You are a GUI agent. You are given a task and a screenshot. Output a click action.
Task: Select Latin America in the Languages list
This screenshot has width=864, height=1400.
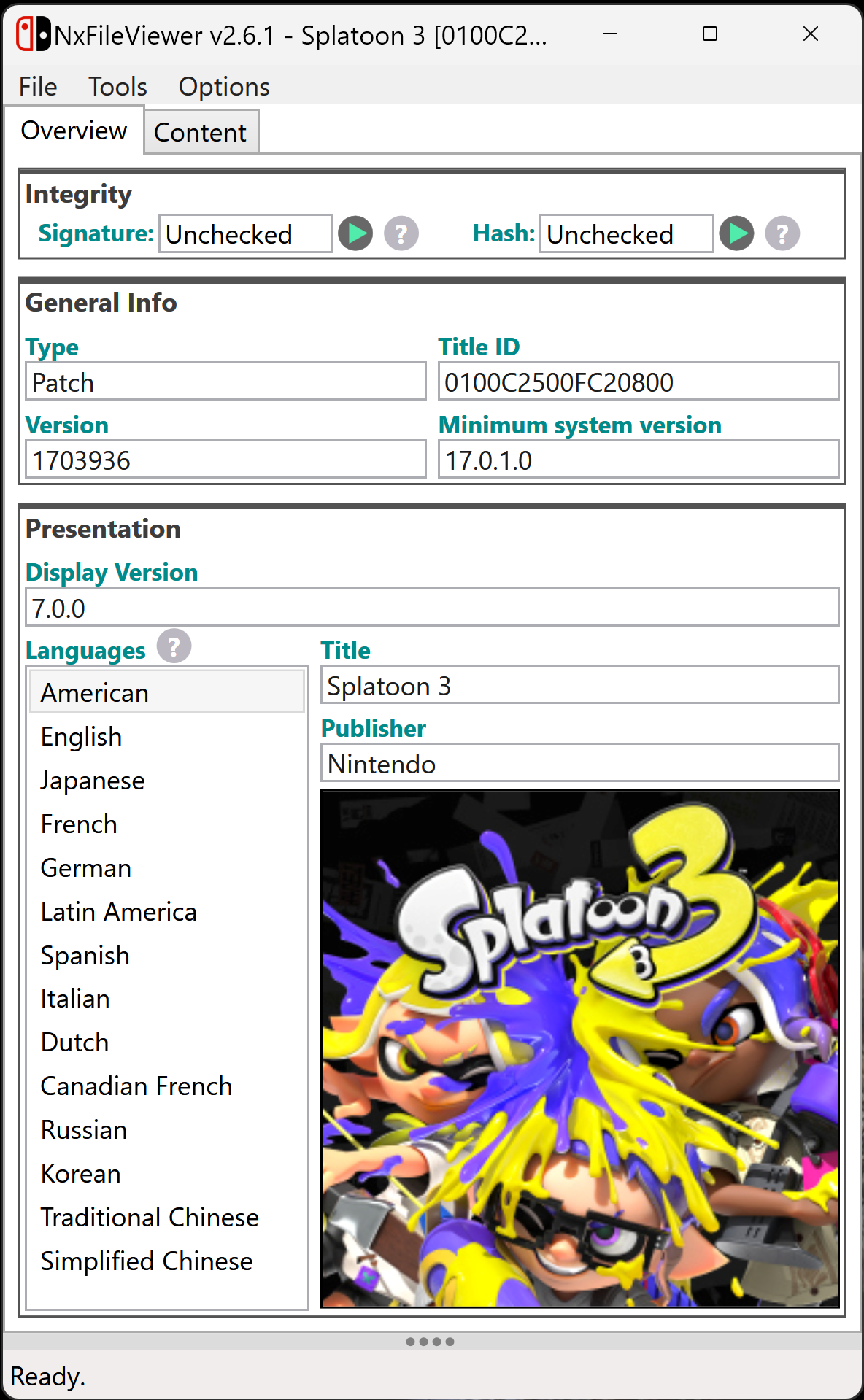pyautogui.click(x=167, y=911)
